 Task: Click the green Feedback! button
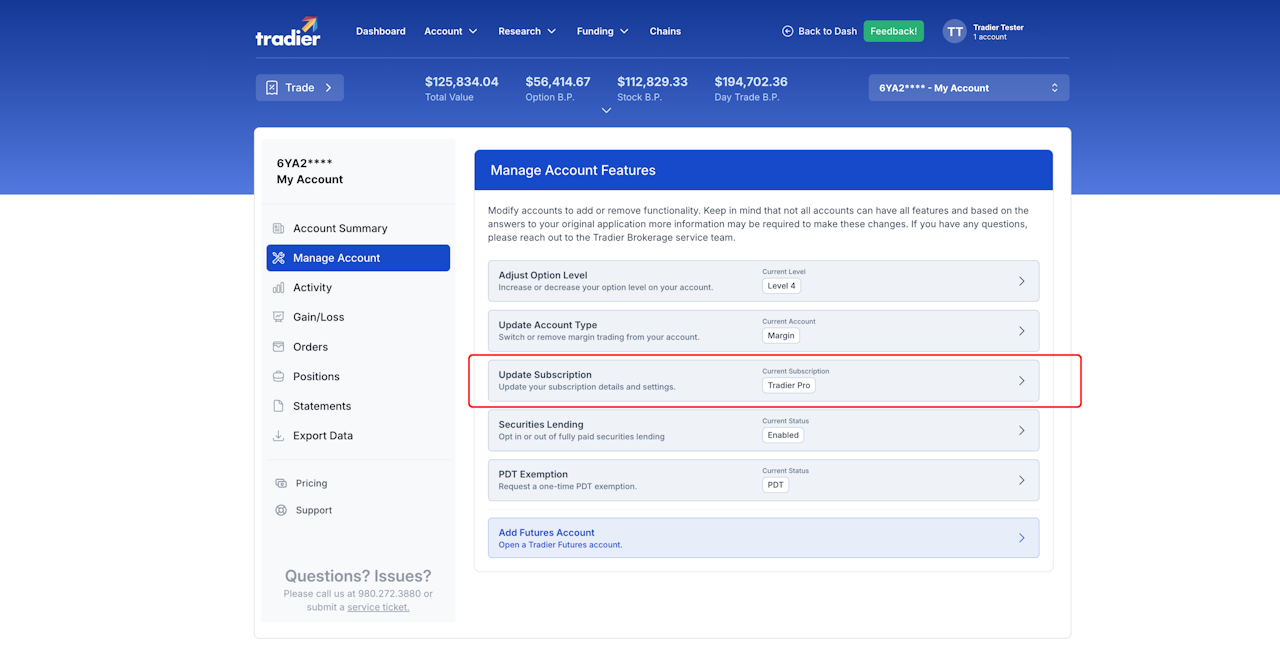pyautogui.click(x=893, y=32)
